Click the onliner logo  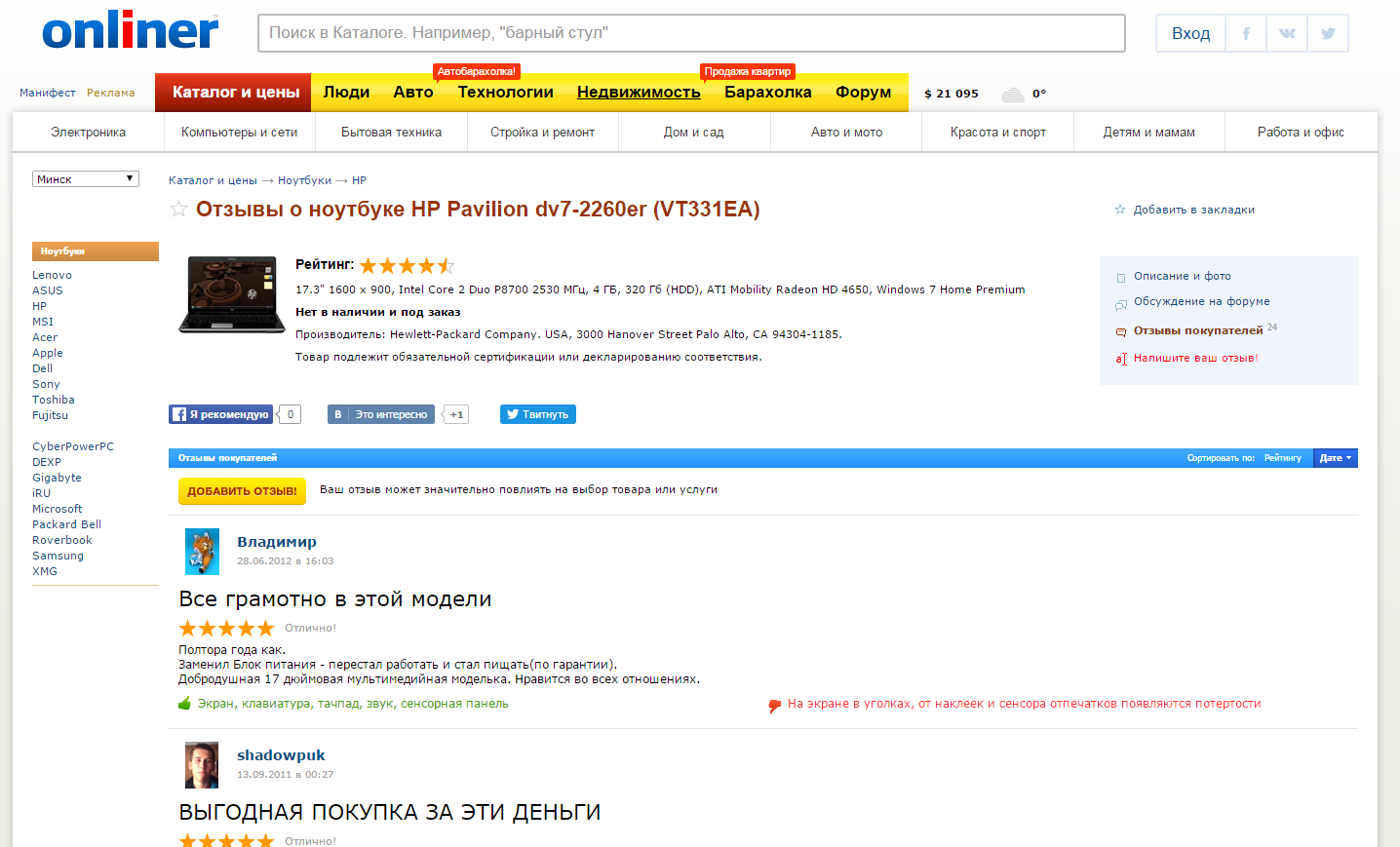click(x=130, y=32)
